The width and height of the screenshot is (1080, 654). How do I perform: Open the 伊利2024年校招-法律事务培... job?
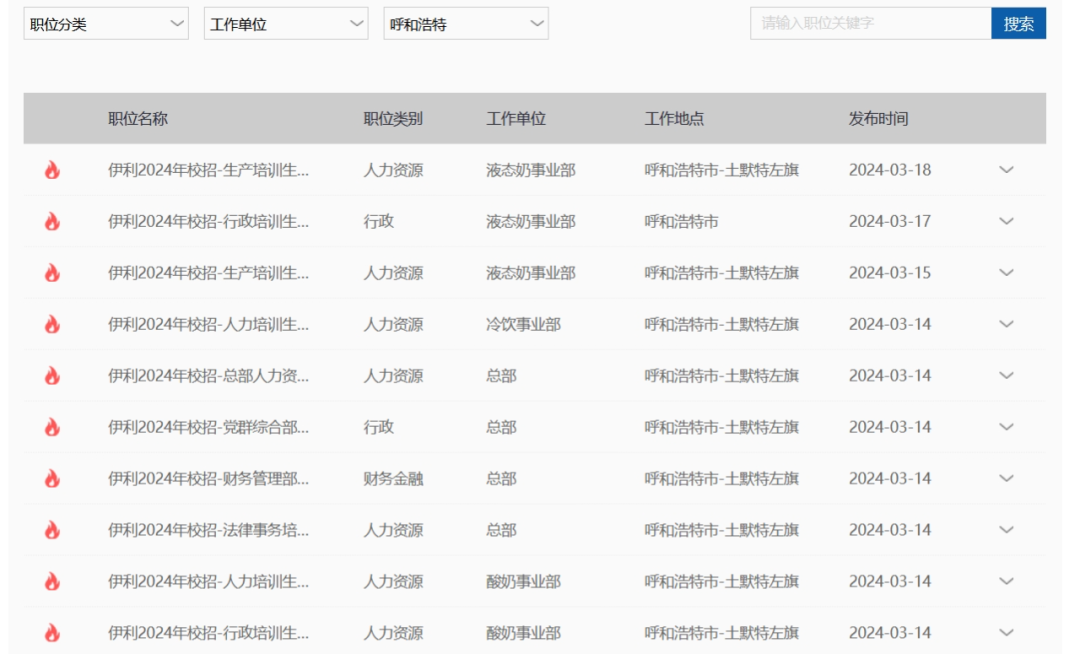pyautogui.click(x=208, y=530)
